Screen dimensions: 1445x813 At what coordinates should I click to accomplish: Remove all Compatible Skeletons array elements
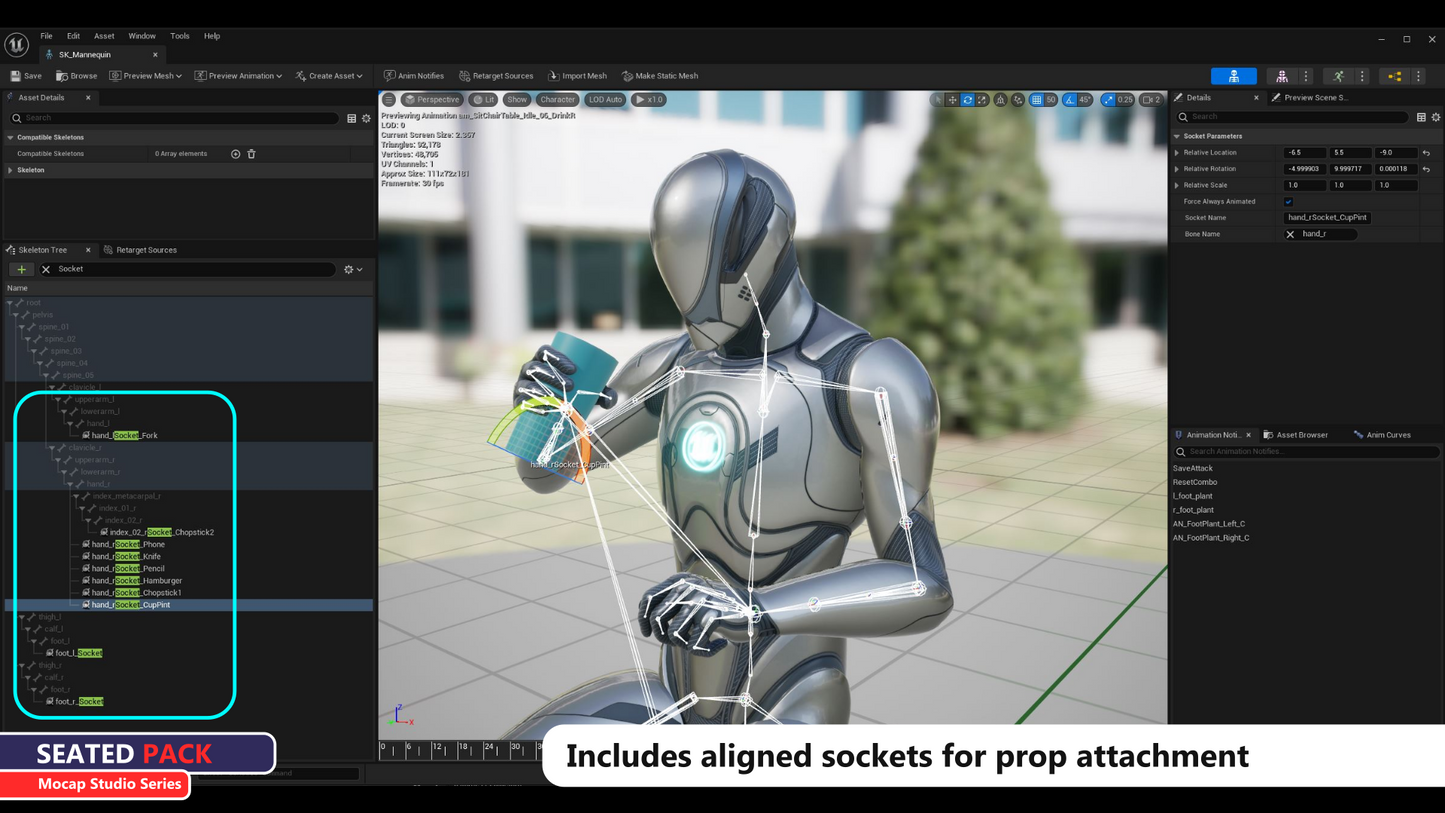(252, 154)
